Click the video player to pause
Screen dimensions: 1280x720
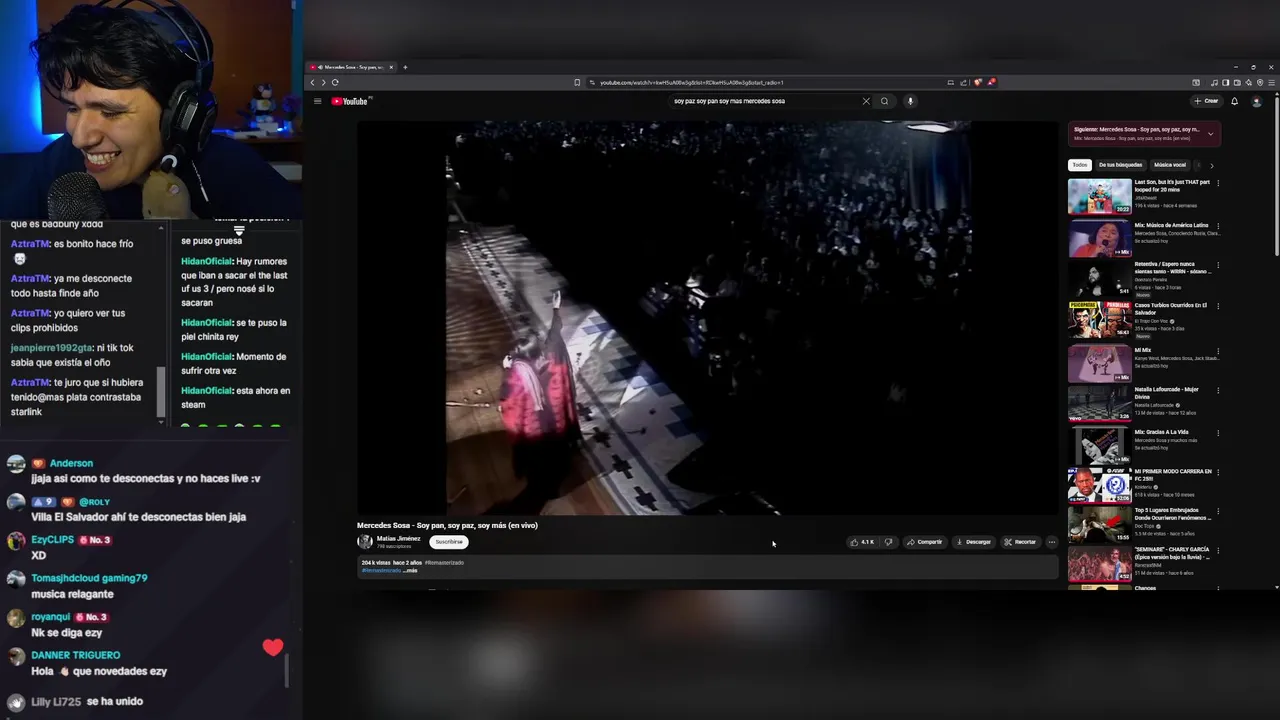707,318
